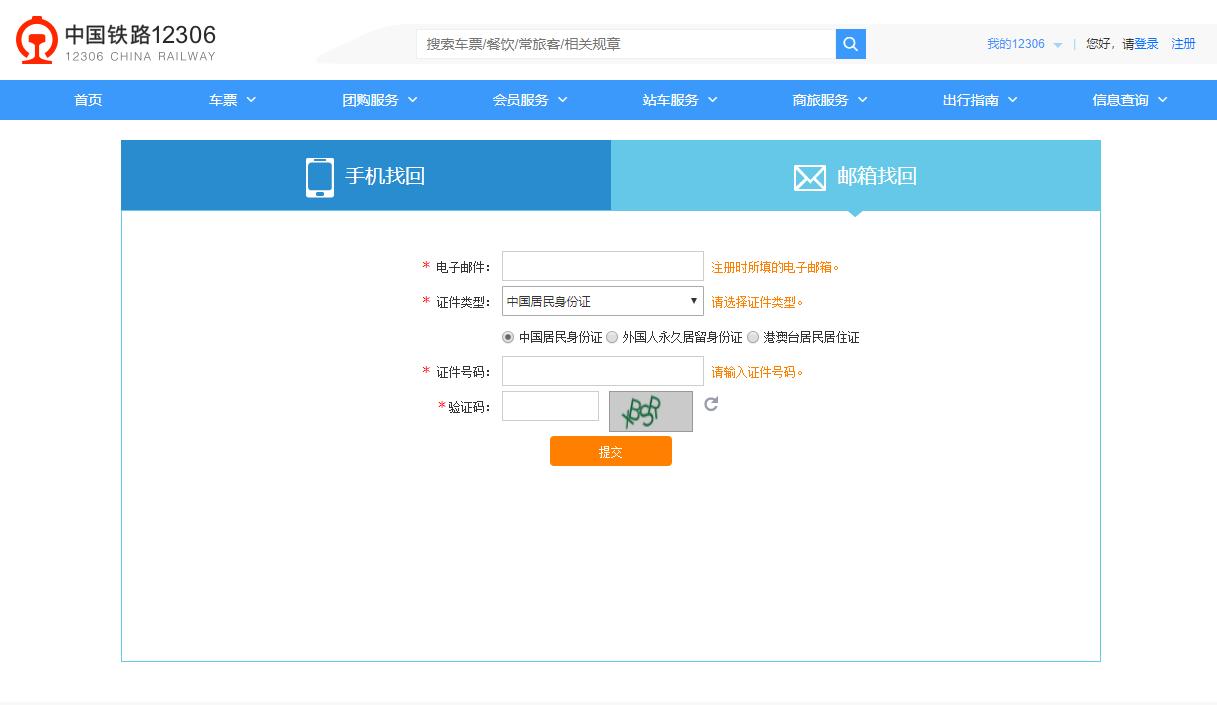Refresh the captcha image
The width and height of the screenshot is (1217, 705).
pyautogui.click(x=710, y=405)
